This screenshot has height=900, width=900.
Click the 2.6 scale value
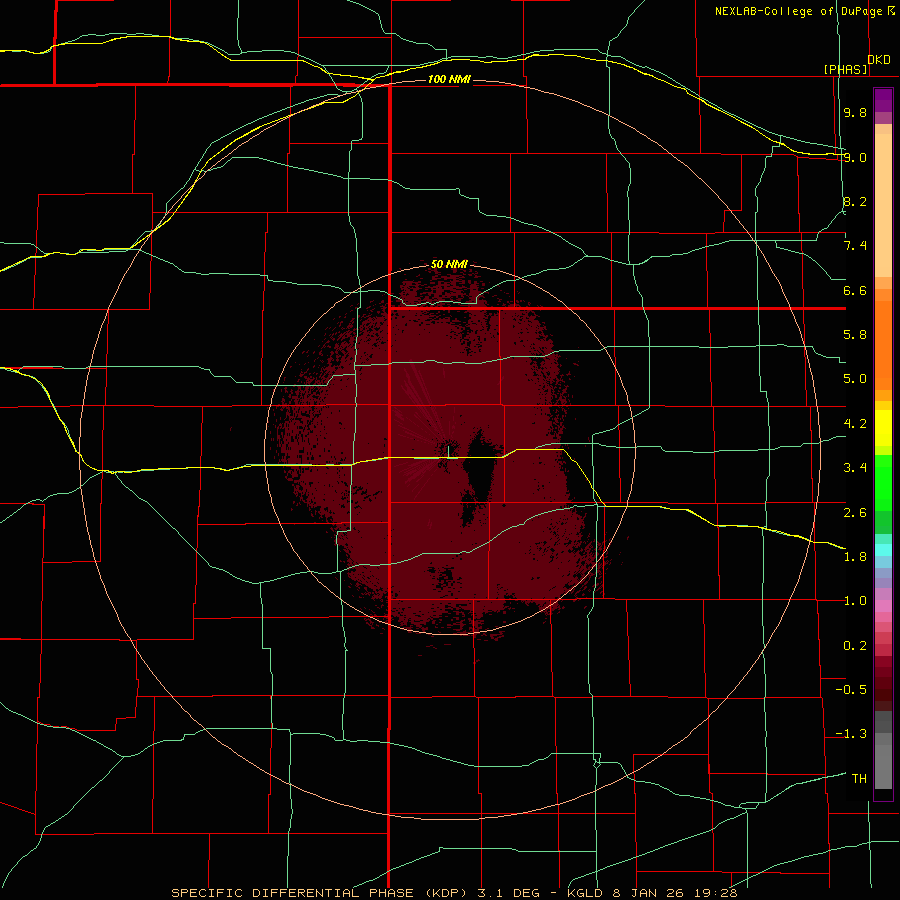click(x=855, y=512)
